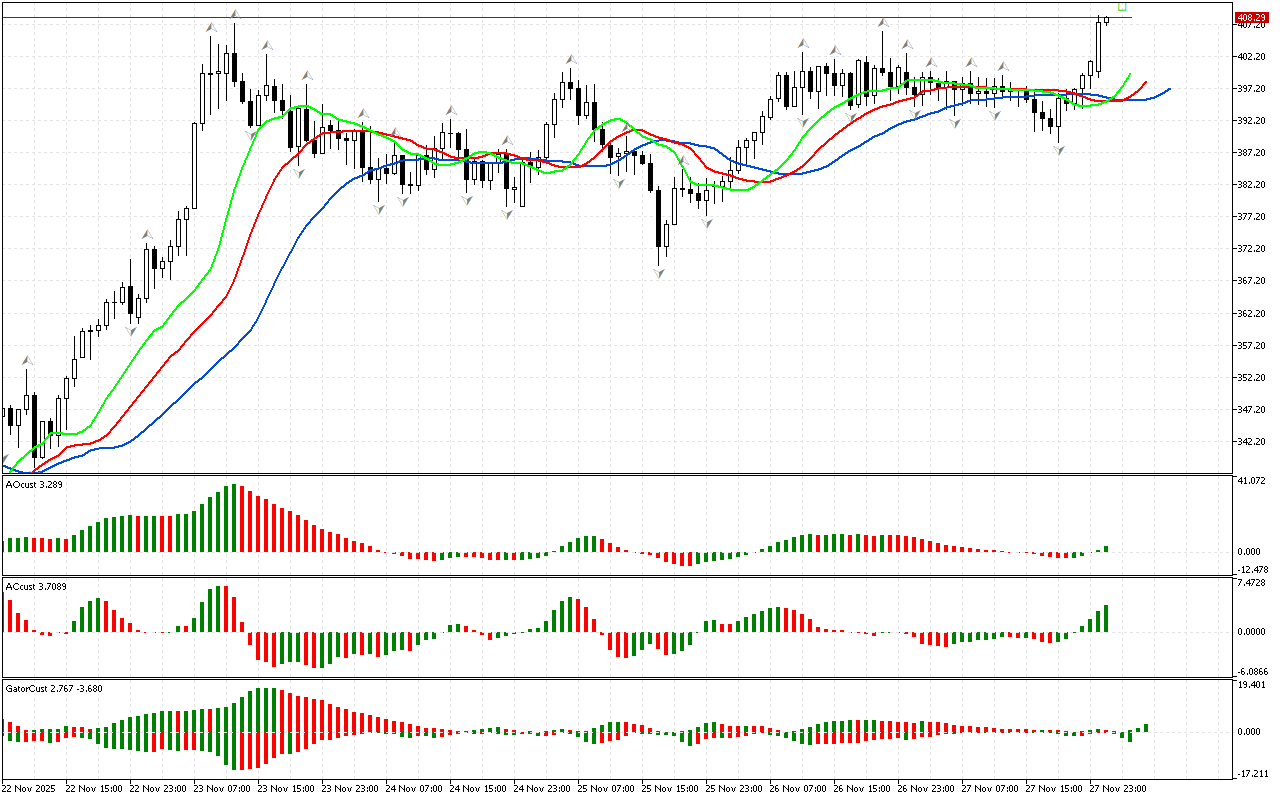Click the AOcust 3.289 indicator label
This screenshot has width=1280, height=800.
(35, 485)
